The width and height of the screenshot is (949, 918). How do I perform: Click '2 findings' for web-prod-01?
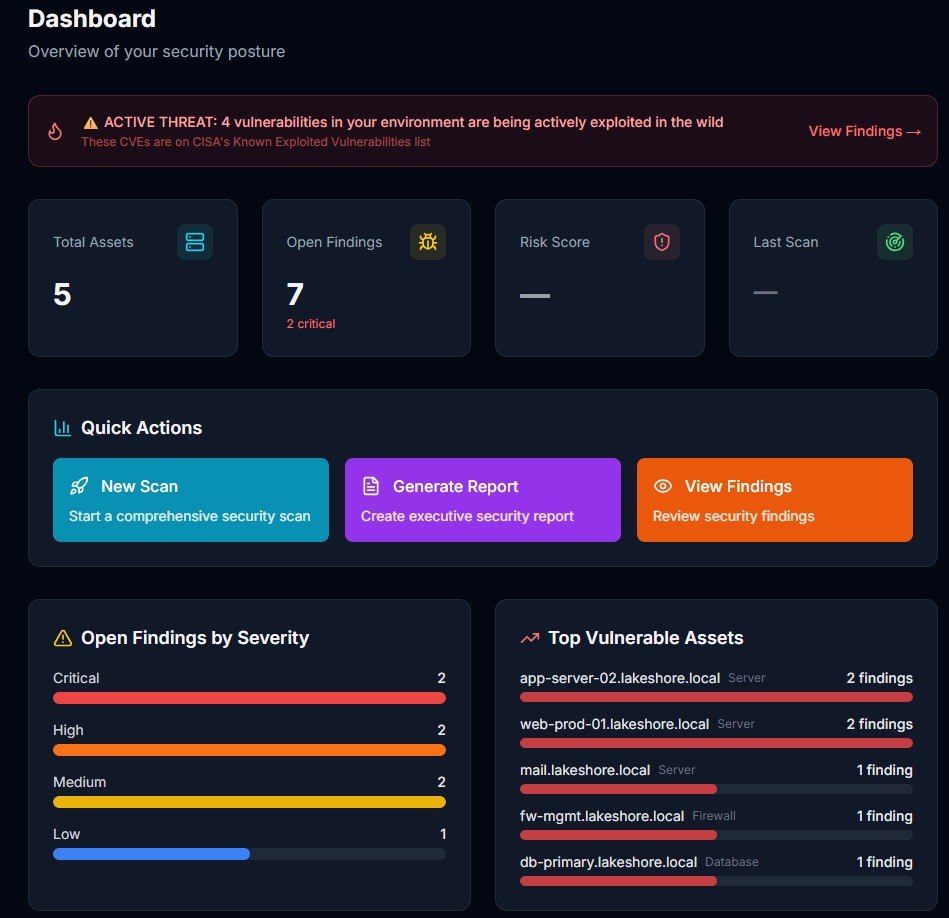(879, 724)
